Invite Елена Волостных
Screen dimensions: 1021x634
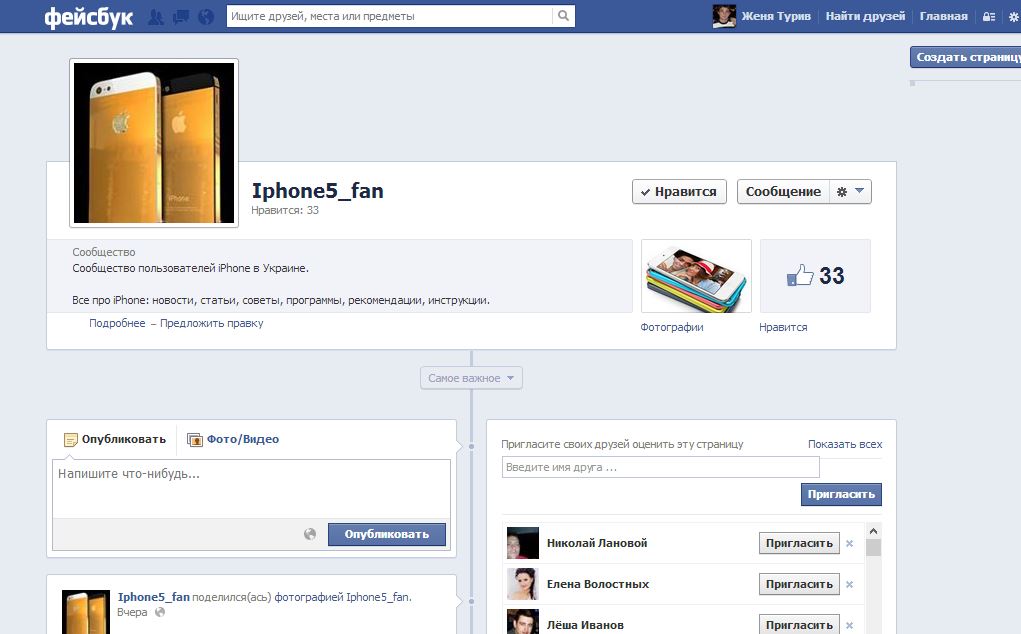click(x=799, y=585)
